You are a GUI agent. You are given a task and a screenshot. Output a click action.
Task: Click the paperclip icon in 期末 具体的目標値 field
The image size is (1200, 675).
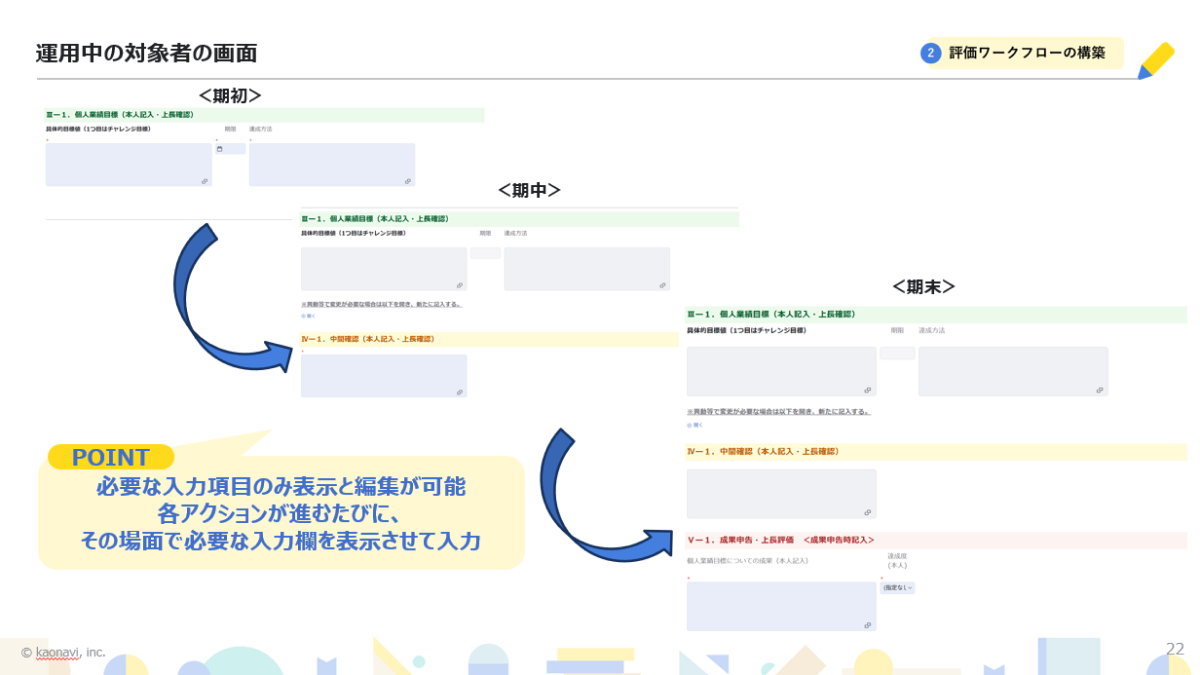868,391
